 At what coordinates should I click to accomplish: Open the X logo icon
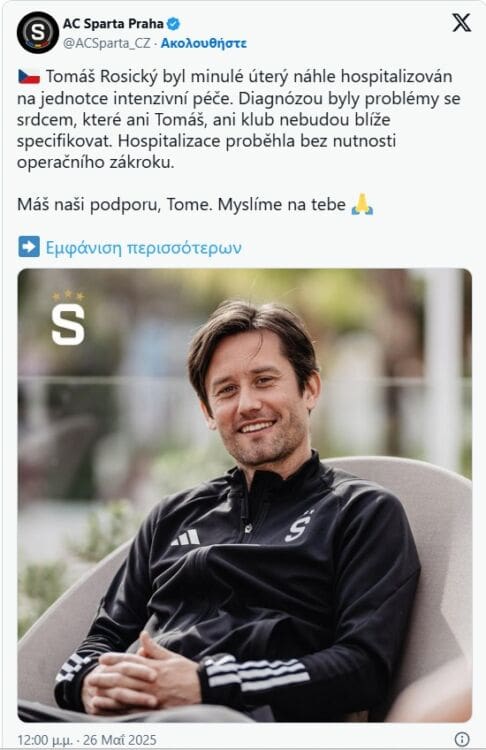point(462,22)
